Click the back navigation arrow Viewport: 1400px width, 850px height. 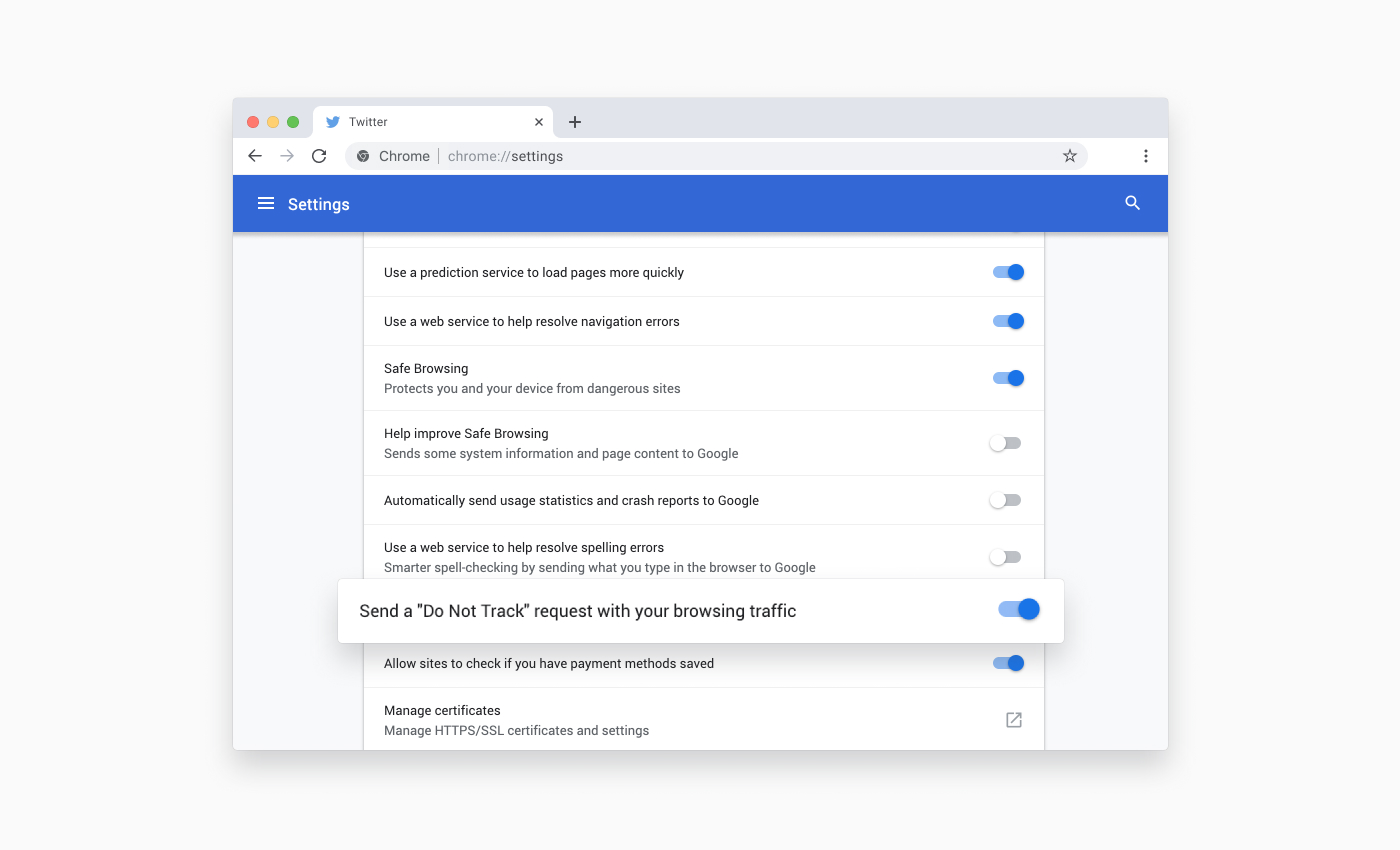255,156
